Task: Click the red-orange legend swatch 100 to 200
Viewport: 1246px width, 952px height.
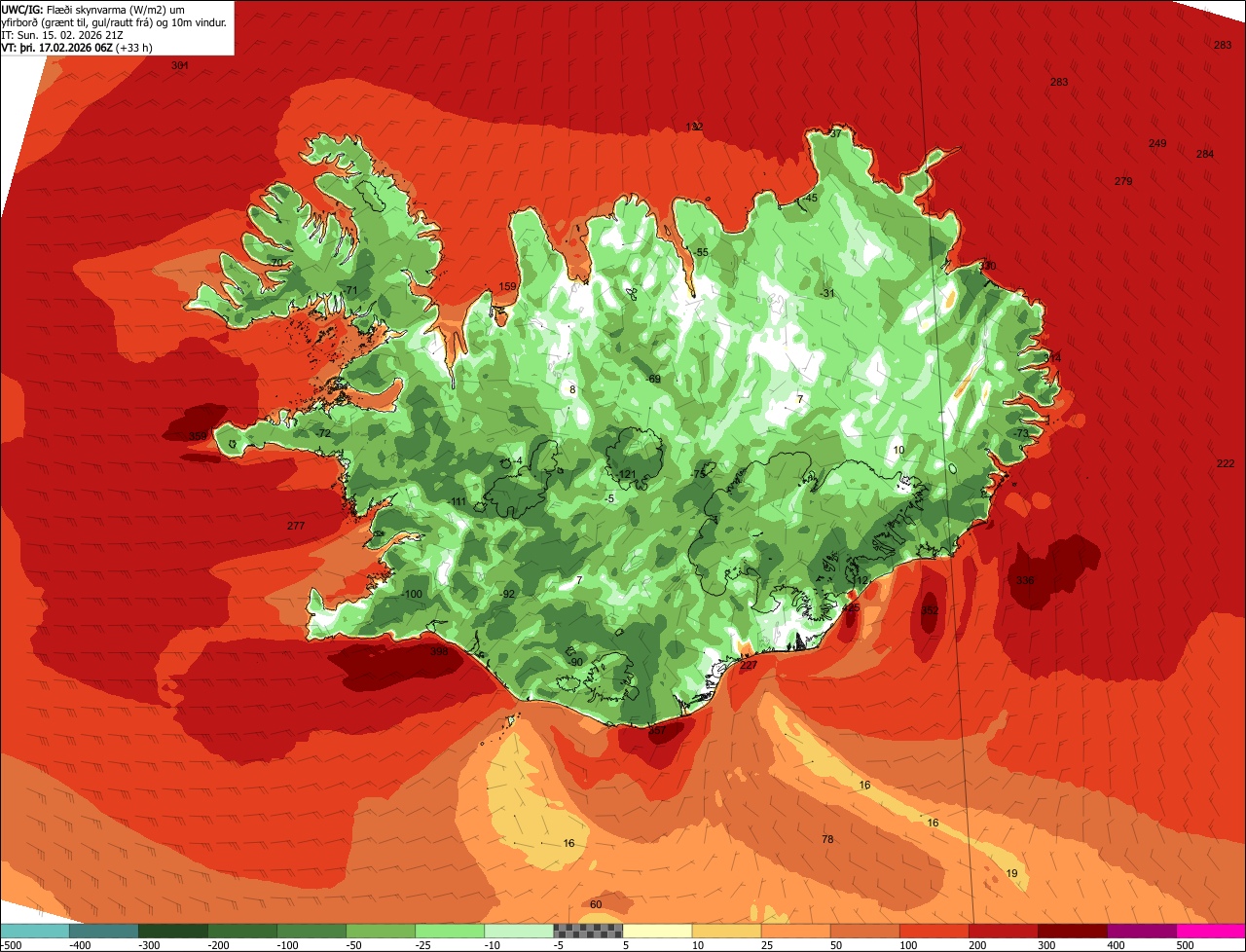Action: point(934,931)
